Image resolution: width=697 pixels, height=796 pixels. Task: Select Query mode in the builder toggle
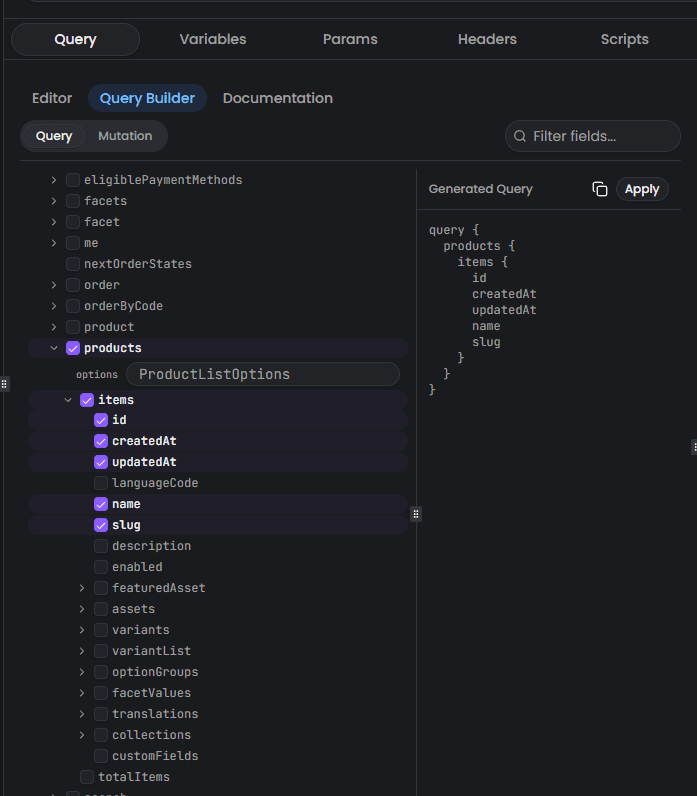coord(54,136)
